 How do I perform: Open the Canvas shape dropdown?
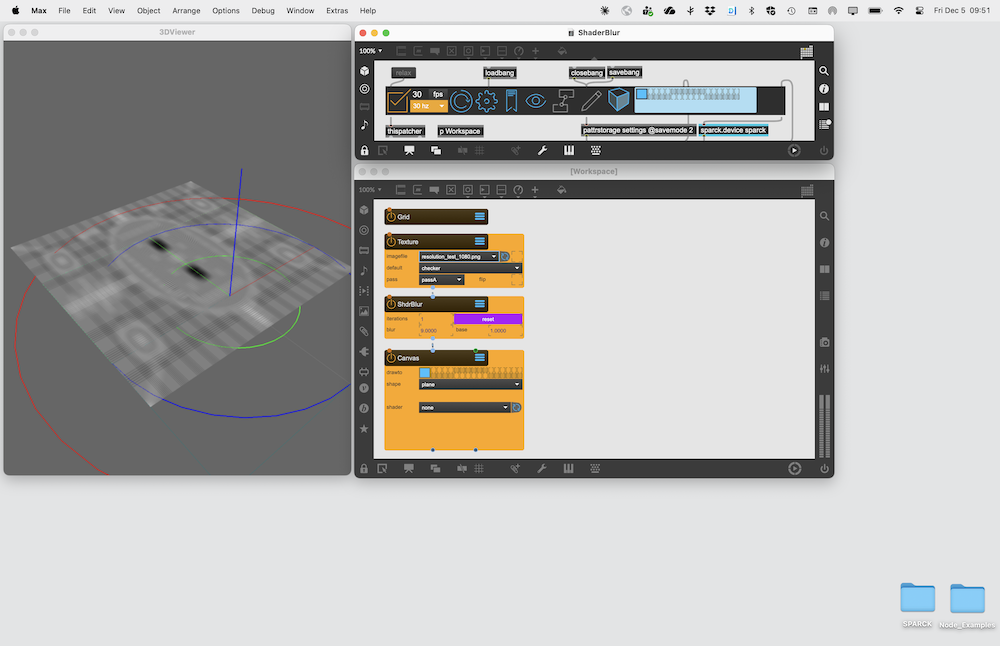coord(470,384)
